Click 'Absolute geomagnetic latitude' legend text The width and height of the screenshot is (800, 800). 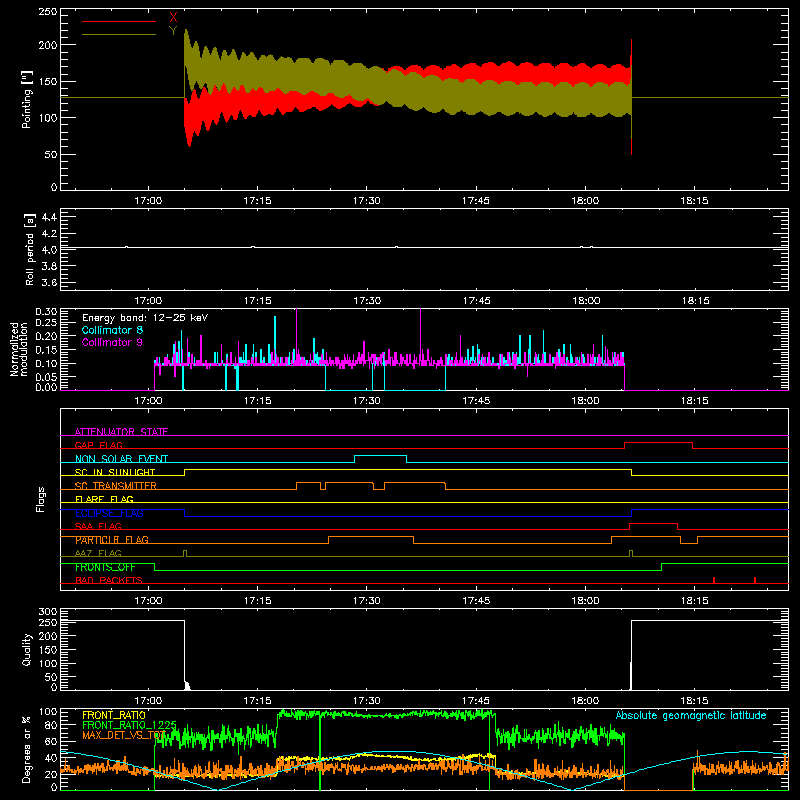[x=691, y=715]
